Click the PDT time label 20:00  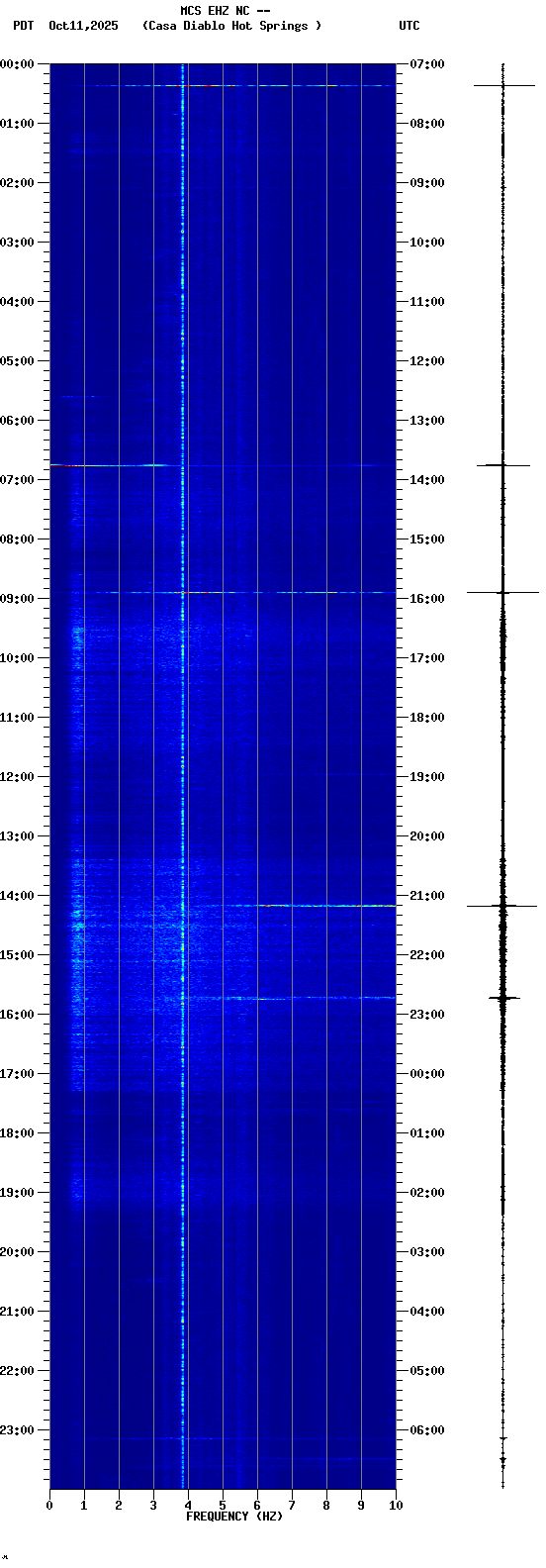pos(18,1252)
